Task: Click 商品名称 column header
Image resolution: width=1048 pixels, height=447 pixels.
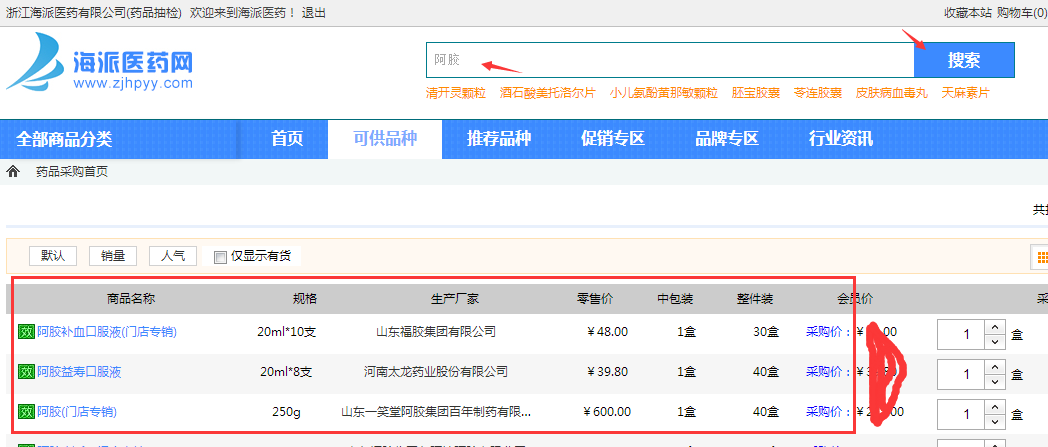Action: [x=131, y=299]
